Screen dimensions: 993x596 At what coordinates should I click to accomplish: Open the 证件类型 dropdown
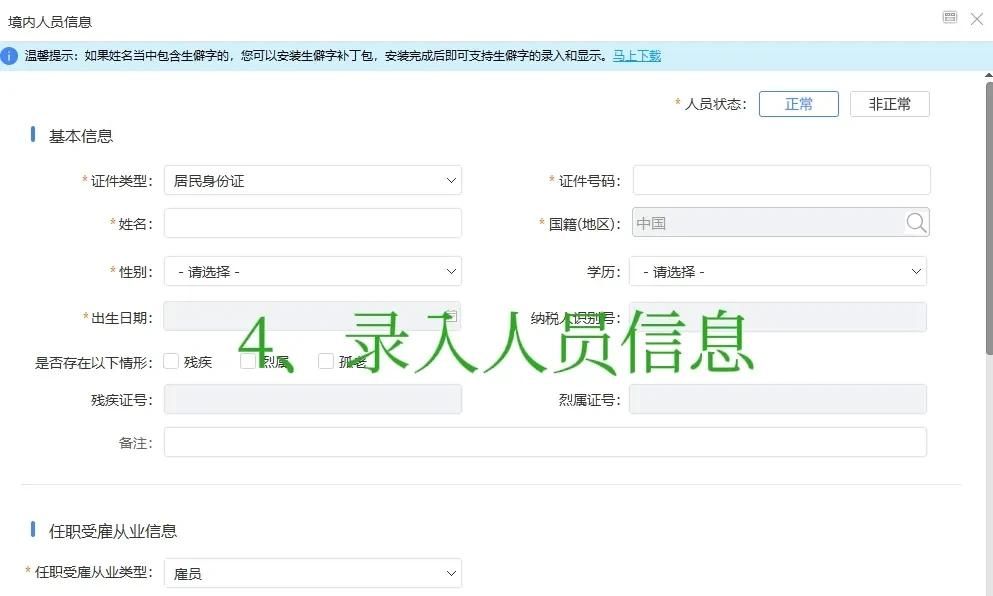(x=313, y=180)
